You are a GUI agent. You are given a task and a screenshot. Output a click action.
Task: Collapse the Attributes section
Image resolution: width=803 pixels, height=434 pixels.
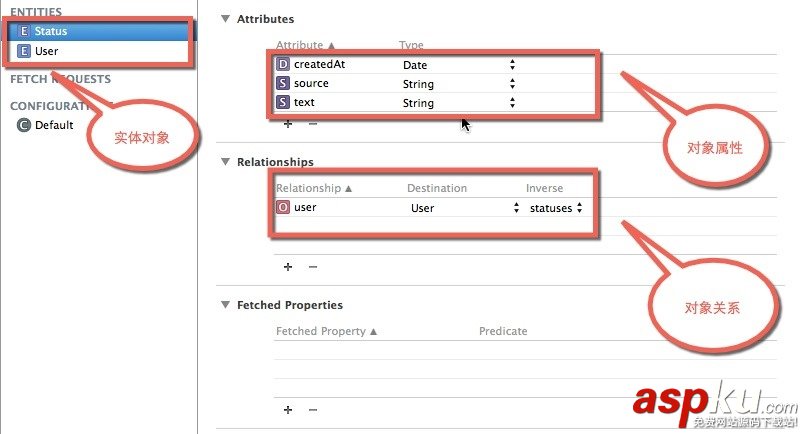[x=225, y=19]
